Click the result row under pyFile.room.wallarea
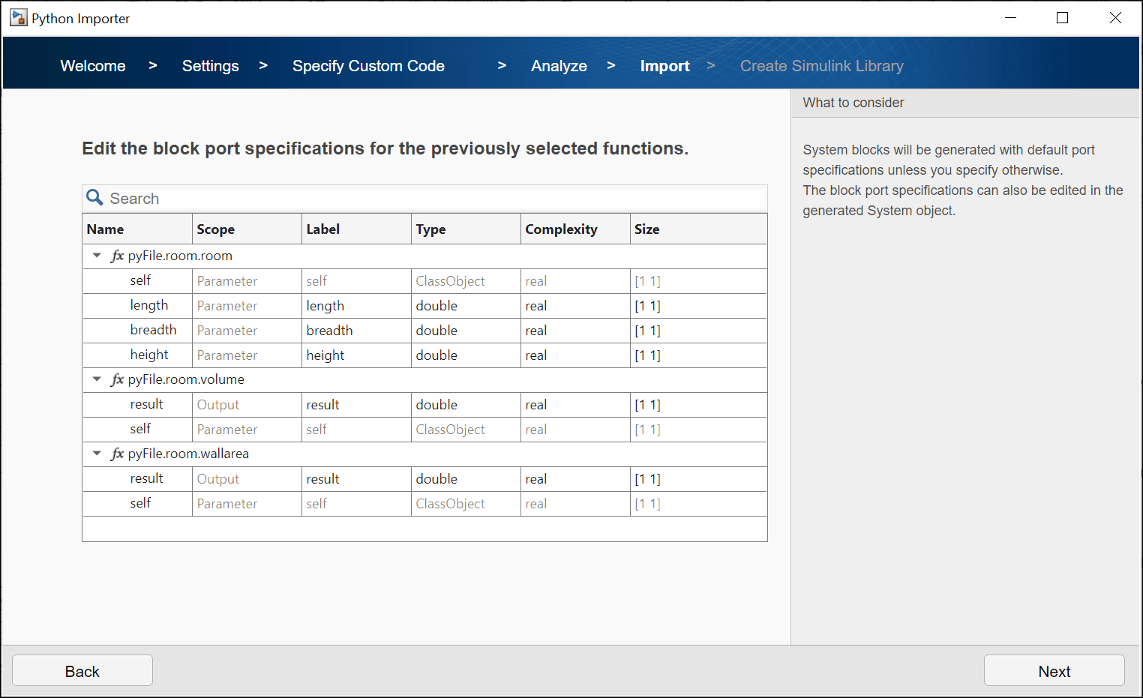This screenshot has width=1143, height=698. (425, 479)
